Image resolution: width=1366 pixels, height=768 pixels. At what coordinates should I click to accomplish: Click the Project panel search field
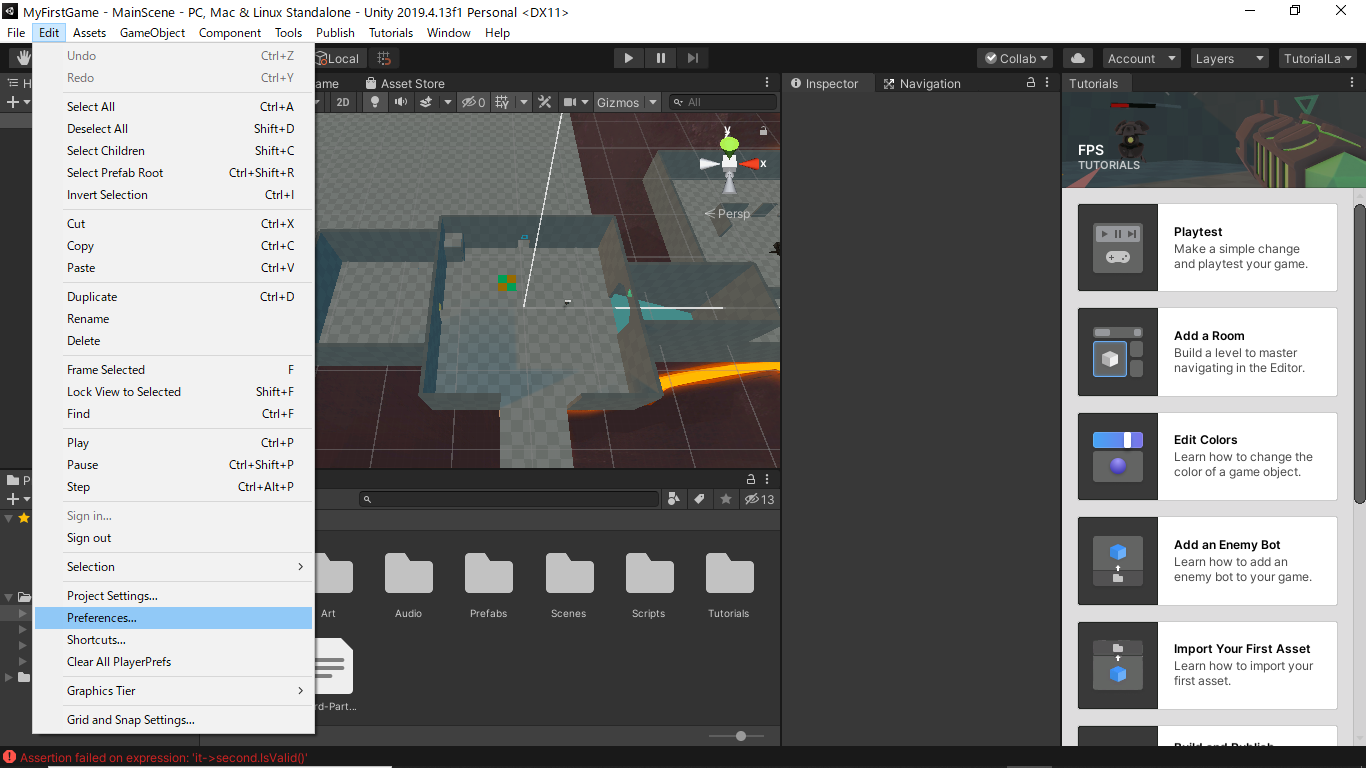point(509,499)
